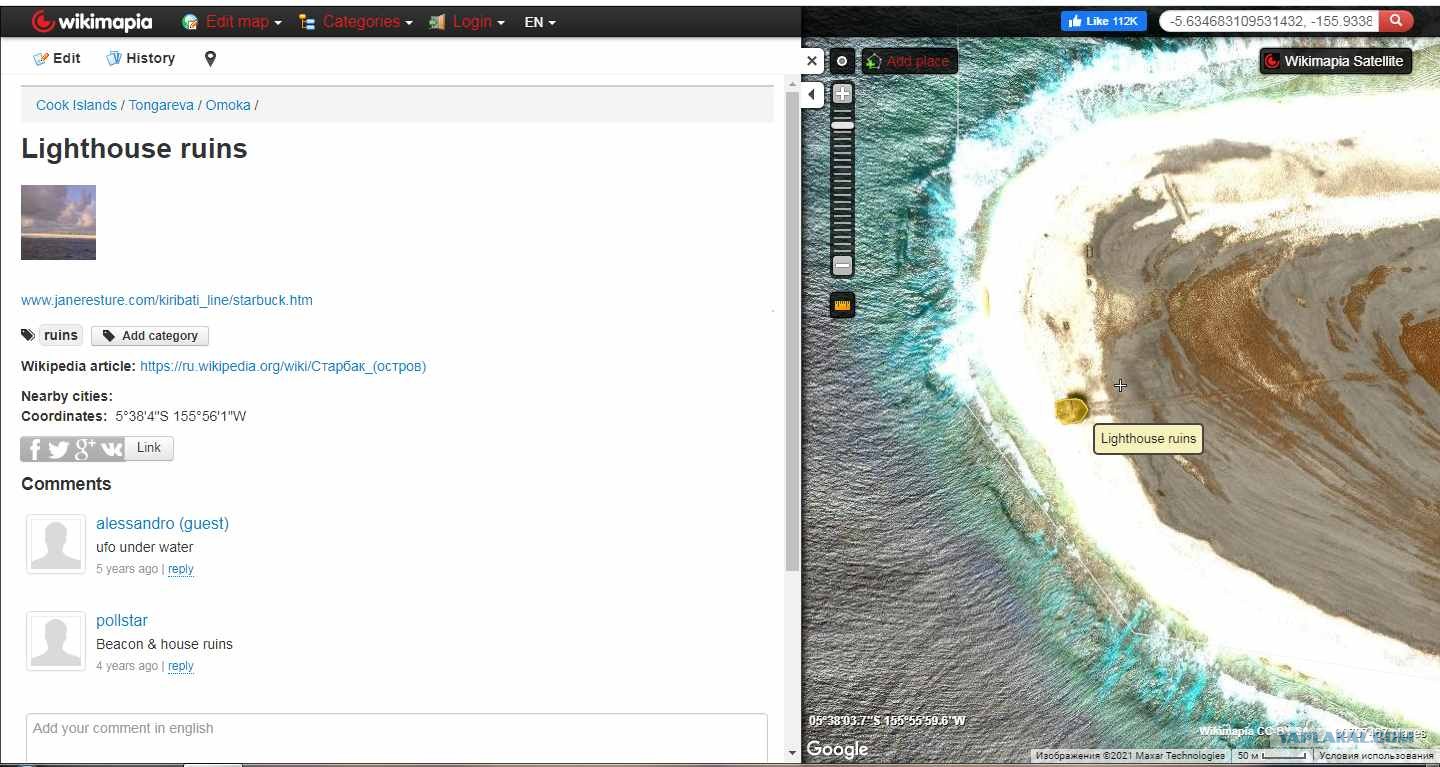Viewport: 1440px width, 767px height.
Task: Share the place on Google Plus
Action: (86, 449)
